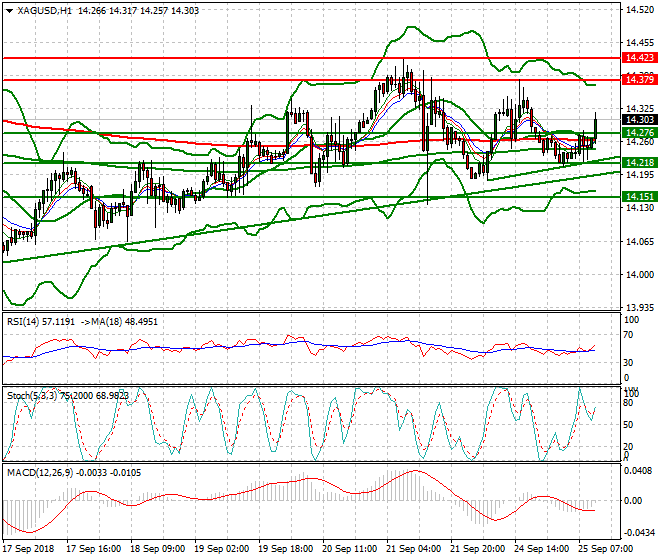Click the 18 Sep 09:00 time label
The width and height of the screenshot is (660, 560).
pyautogui.click(x=157, y=549)
